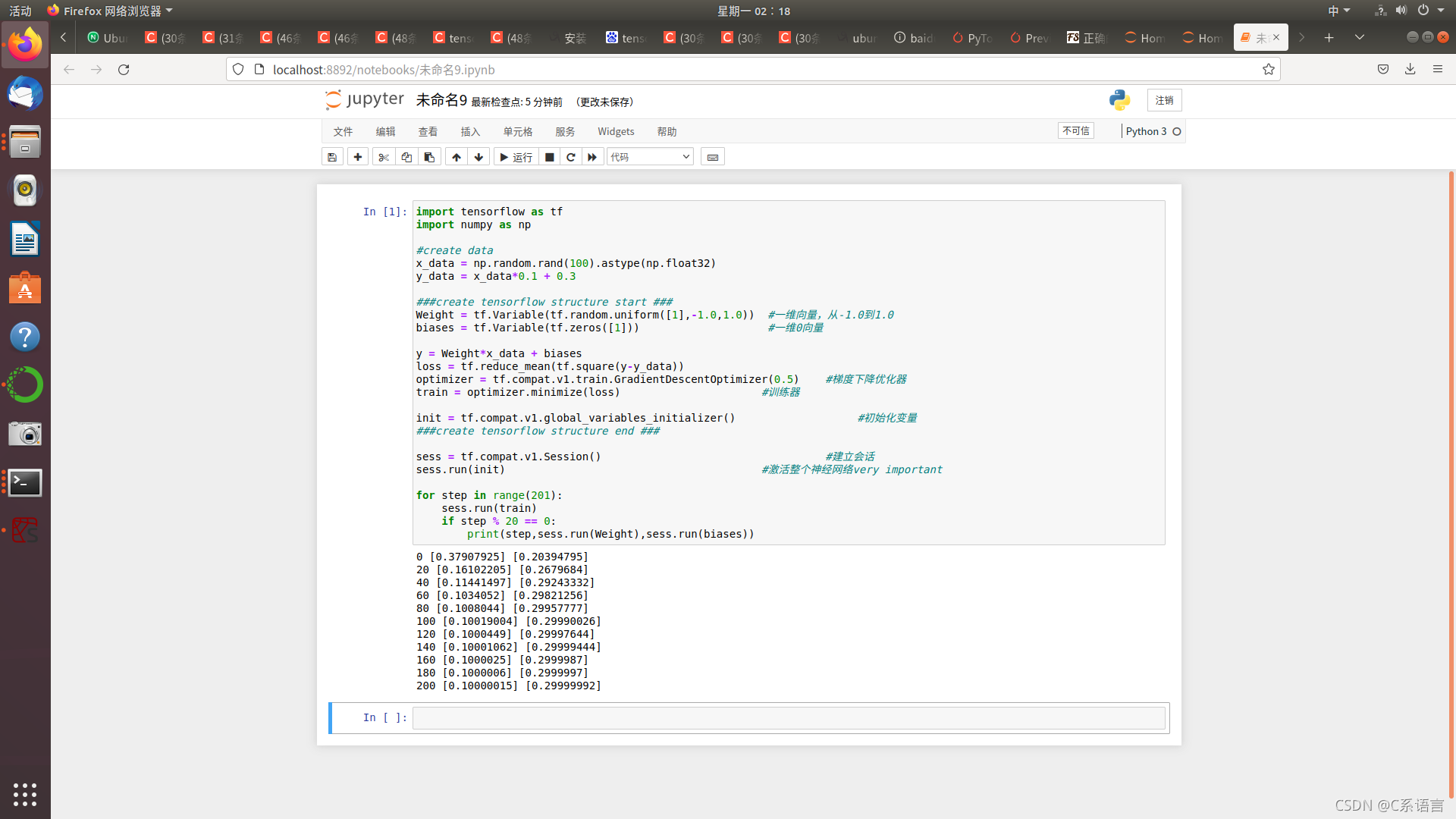Open input method 中 indicator menu
The image size is (1456, 819).
tap(1338, 11)
